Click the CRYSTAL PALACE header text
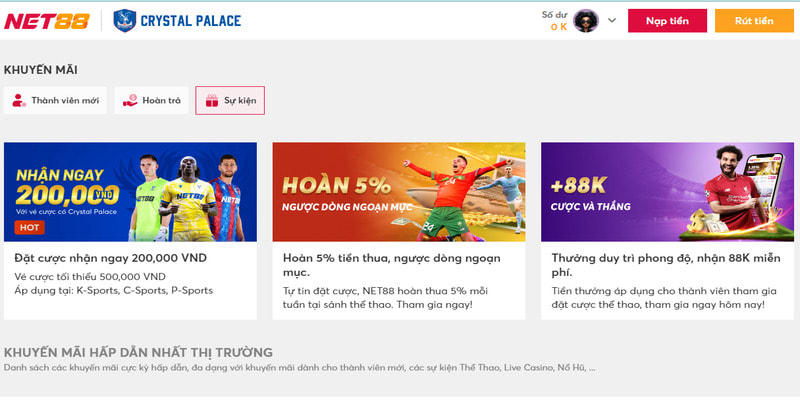 190,21
